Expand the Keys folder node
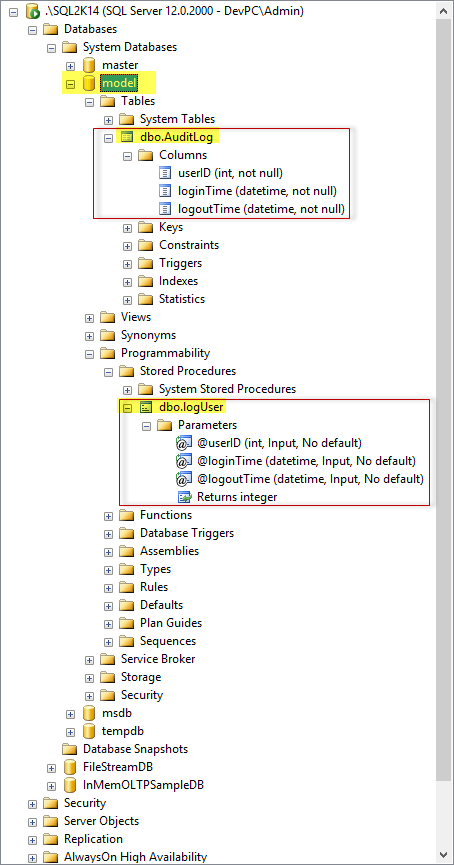454x865 pixels. [128, 228]
